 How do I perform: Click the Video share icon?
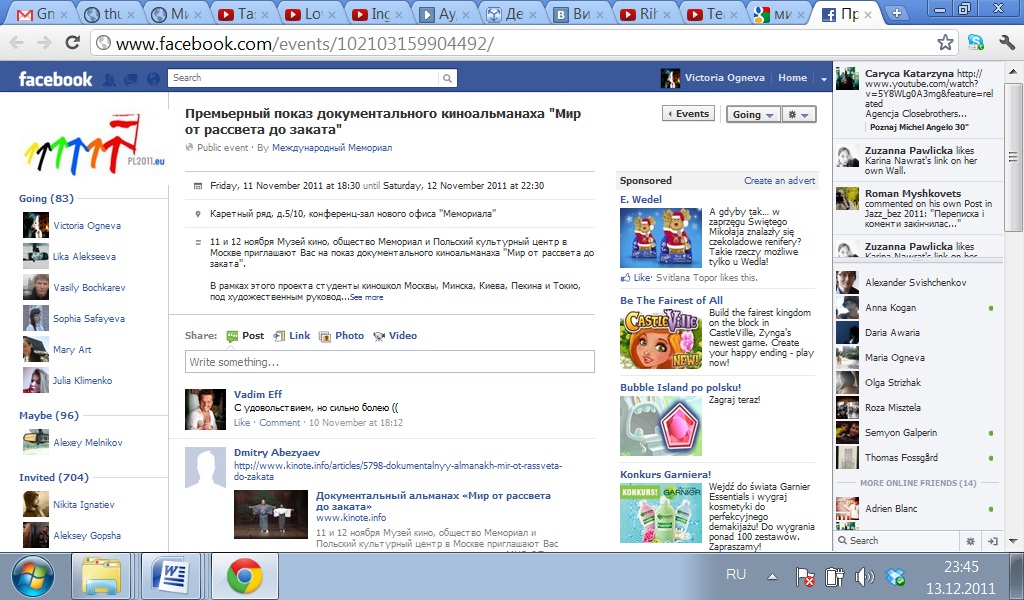click(379, 336)
